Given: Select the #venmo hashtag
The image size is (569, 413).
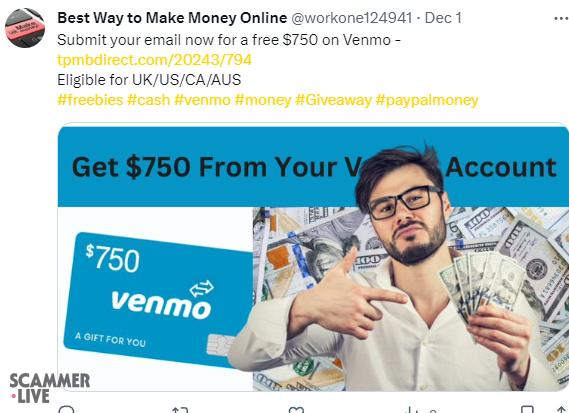Looking at the screenshot, I should (202, 100).
